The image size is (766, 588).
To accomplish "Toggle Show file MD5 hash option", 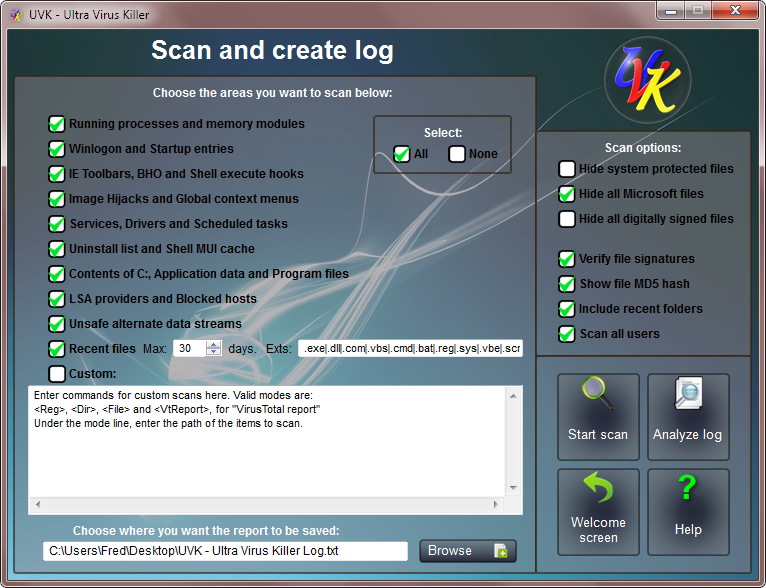I will click(567, 284).
